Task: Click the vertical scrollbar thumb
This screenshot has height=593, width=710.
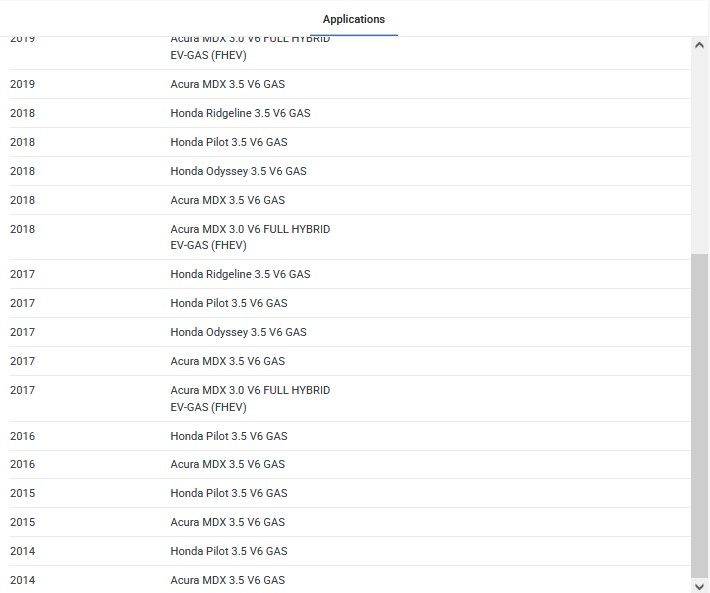Action: [x=699, y=416]
